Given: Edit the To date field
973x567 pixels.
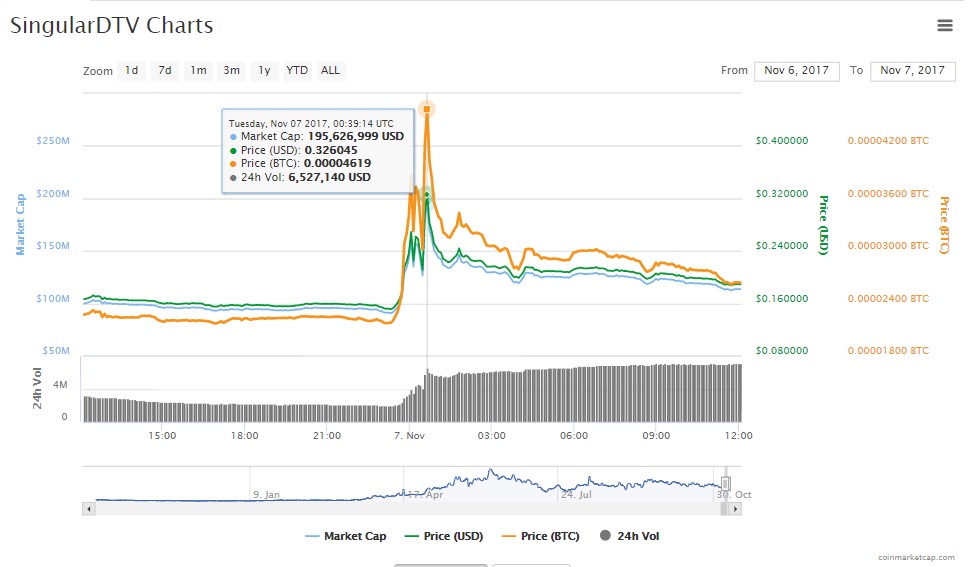Looking at the screenshot, I should [x=913, y=71].
